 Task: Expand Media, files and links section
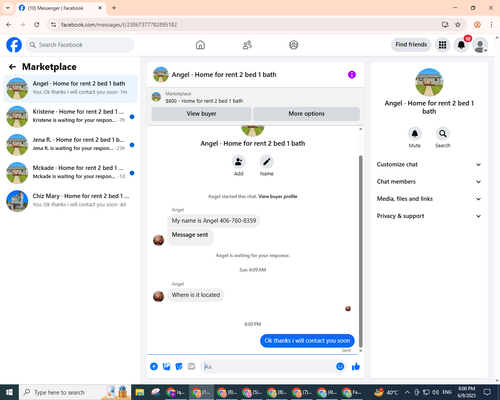429,199
